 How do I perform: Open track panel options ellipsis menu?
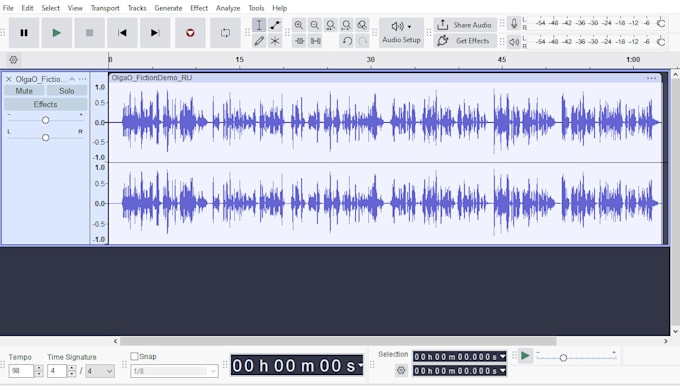point(82,79)
